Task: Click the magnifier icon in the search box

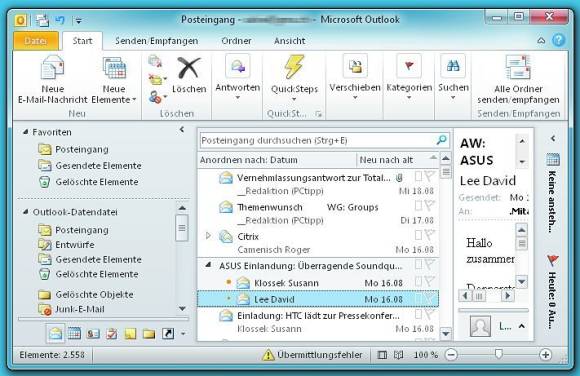Action: coord(441,140)
